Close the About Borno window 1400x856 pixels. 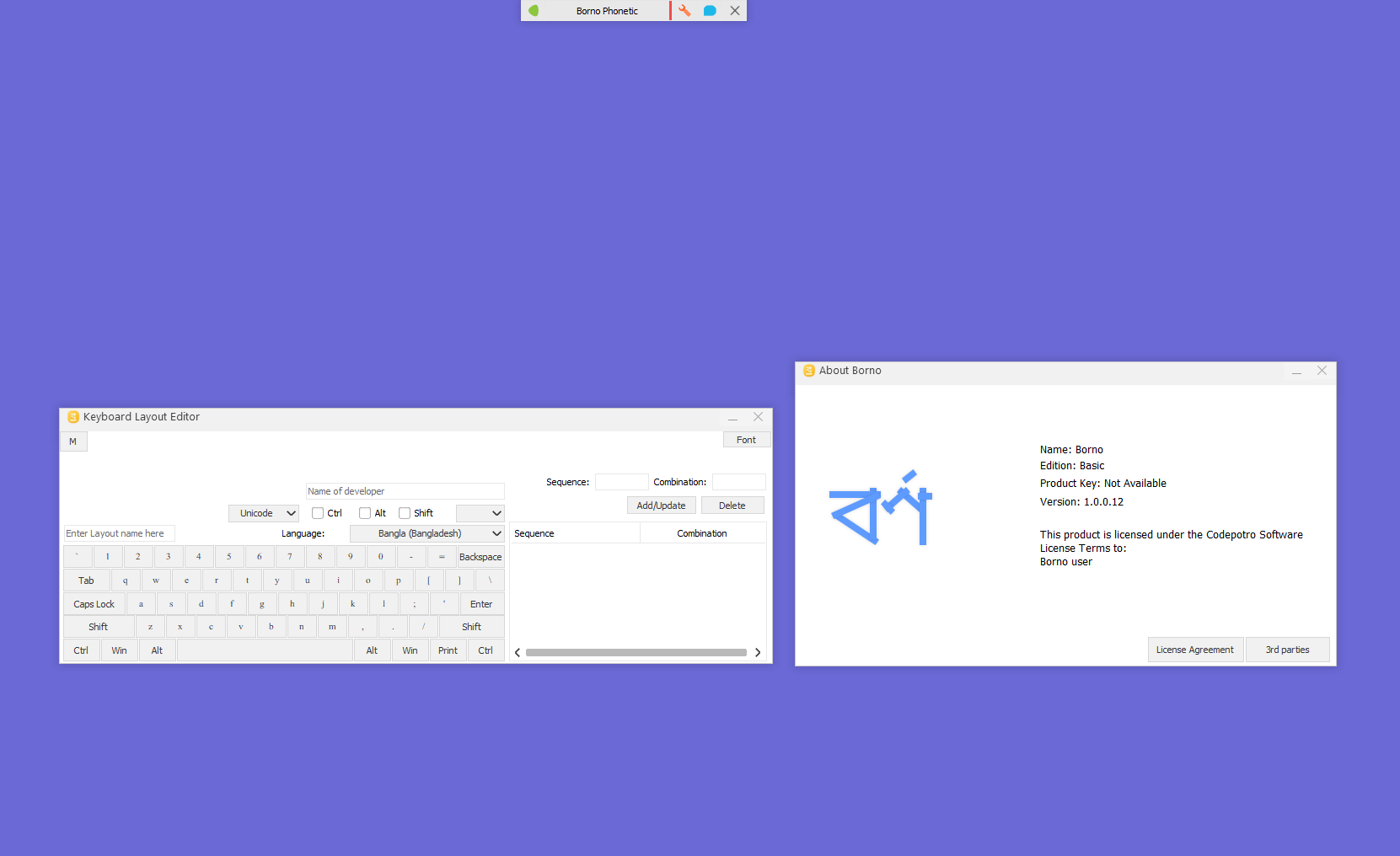coord(1322,371)
